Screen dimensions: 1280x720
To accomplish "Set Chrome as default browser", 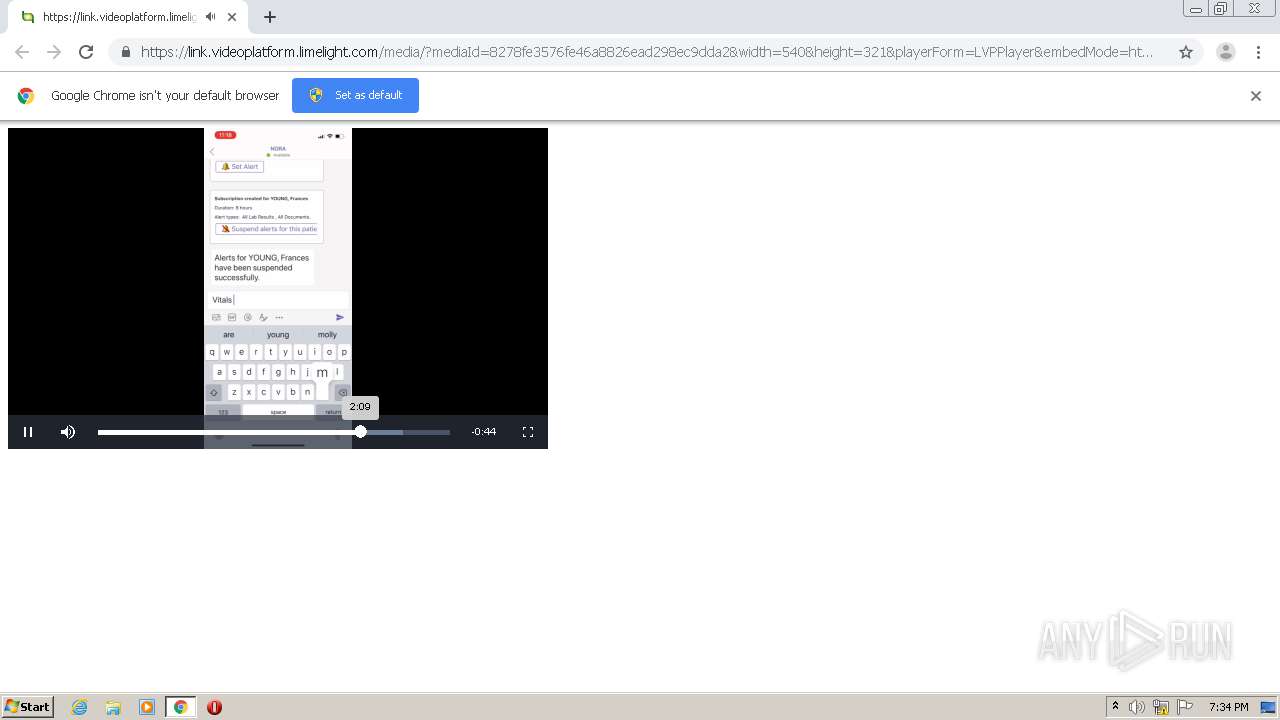I will (355, 95).
